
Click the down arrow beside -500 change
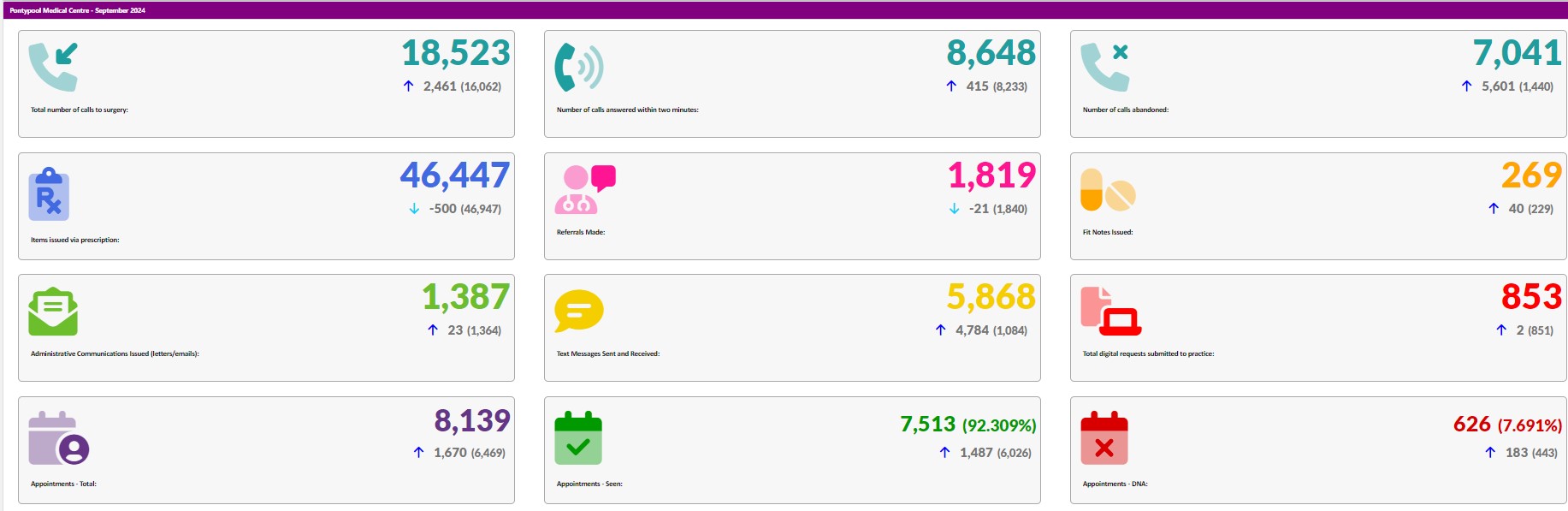pyautogui.click(x=414, y=209)
